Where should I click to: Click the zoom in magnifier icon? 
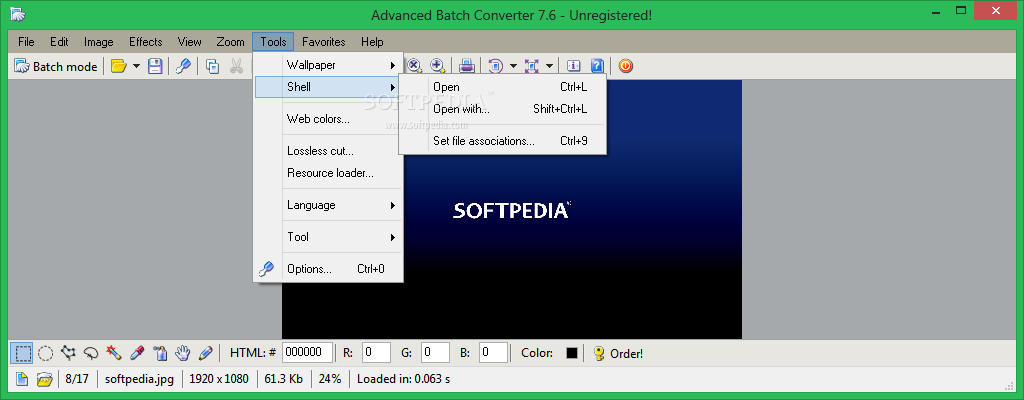[x=437, y=65]
